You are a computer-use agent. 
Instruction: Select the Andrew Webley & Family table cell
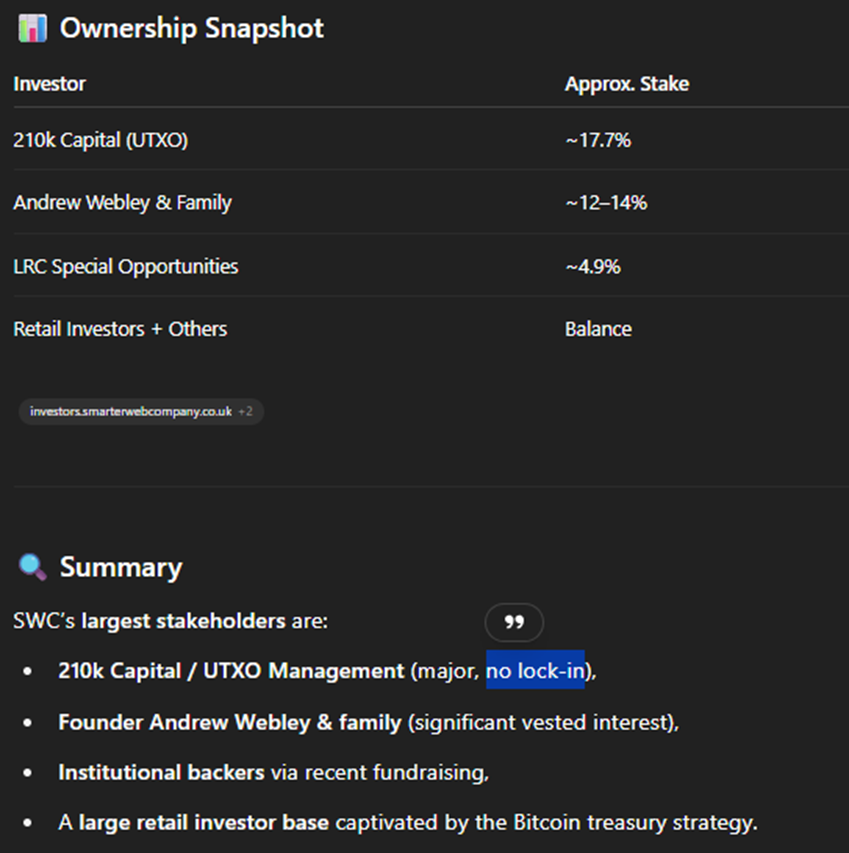[x=122, y=203]
